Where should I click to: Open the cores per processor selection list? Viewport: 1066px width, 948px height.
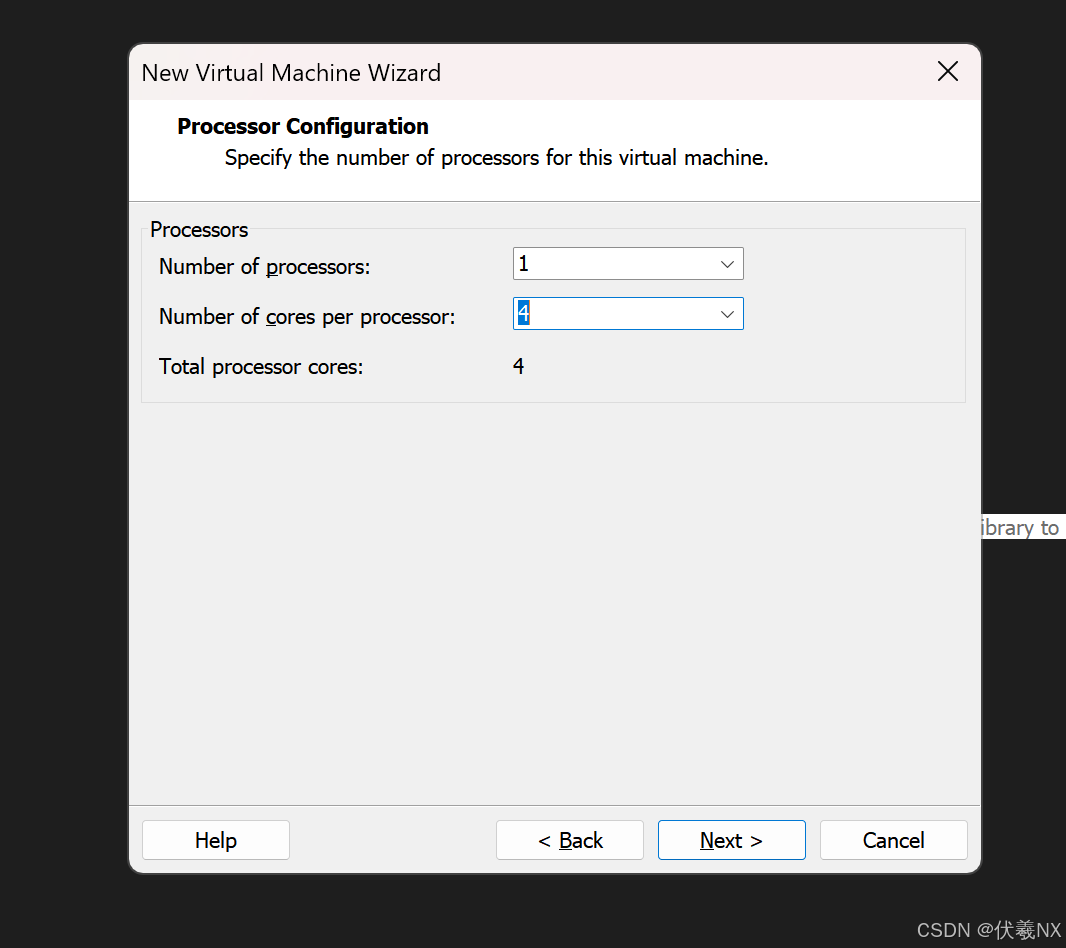[x=727, y=313]
